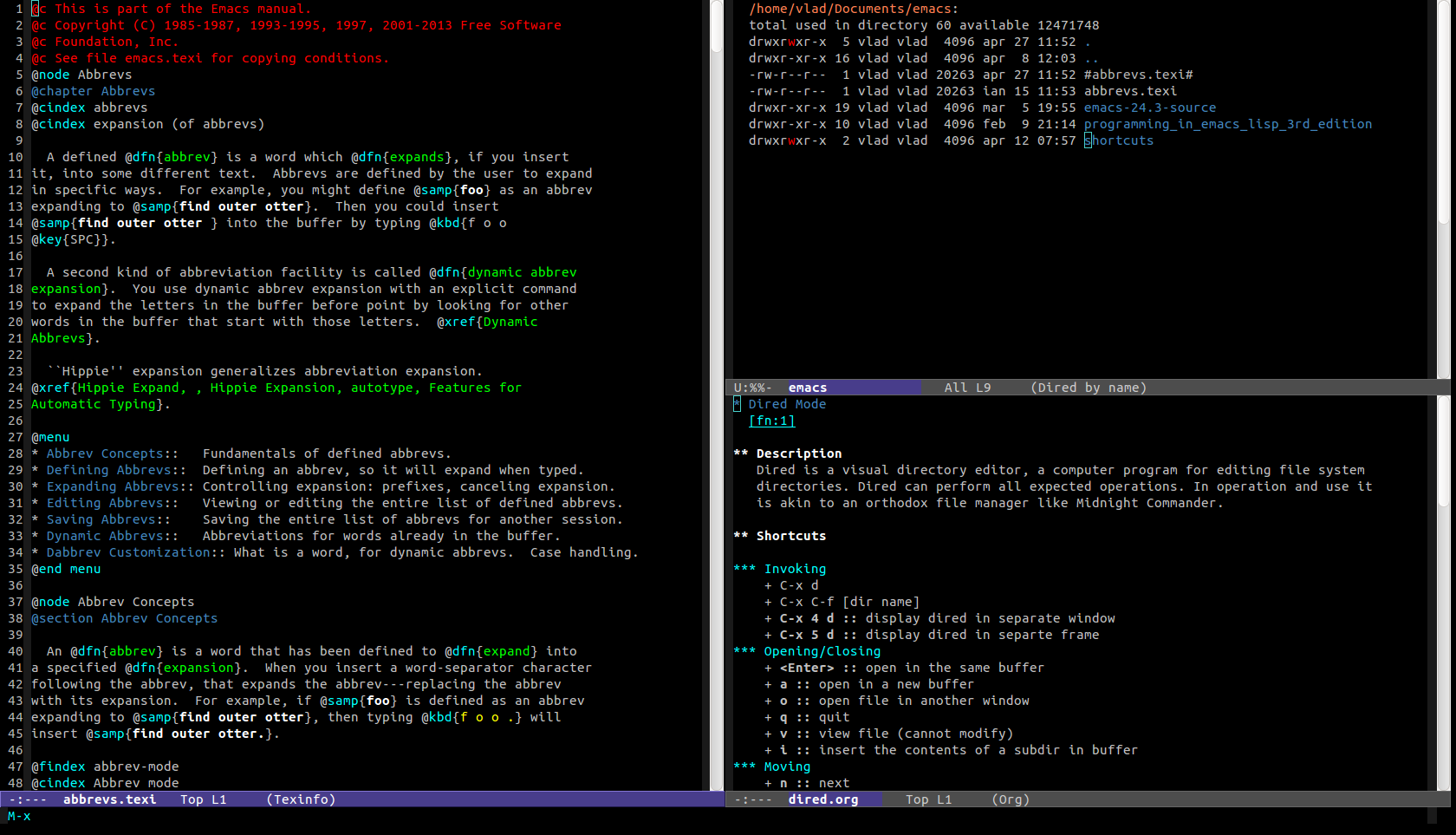Viewport: 1456px width, 835px height.
Task: Select abbrevs.texi file in Dired listing
Action: 1130,91
